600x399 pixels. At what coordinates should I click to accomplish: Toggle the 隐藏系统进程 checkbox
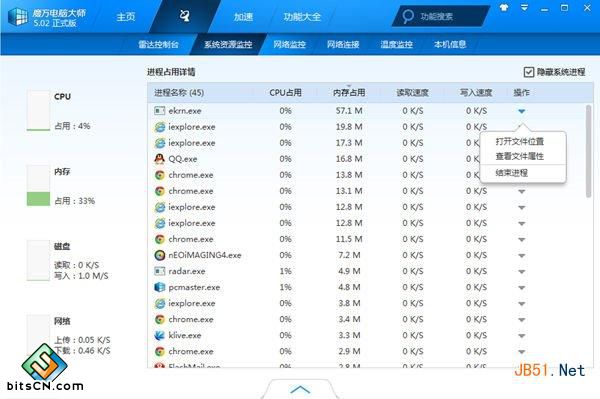(x=529, y=72)
